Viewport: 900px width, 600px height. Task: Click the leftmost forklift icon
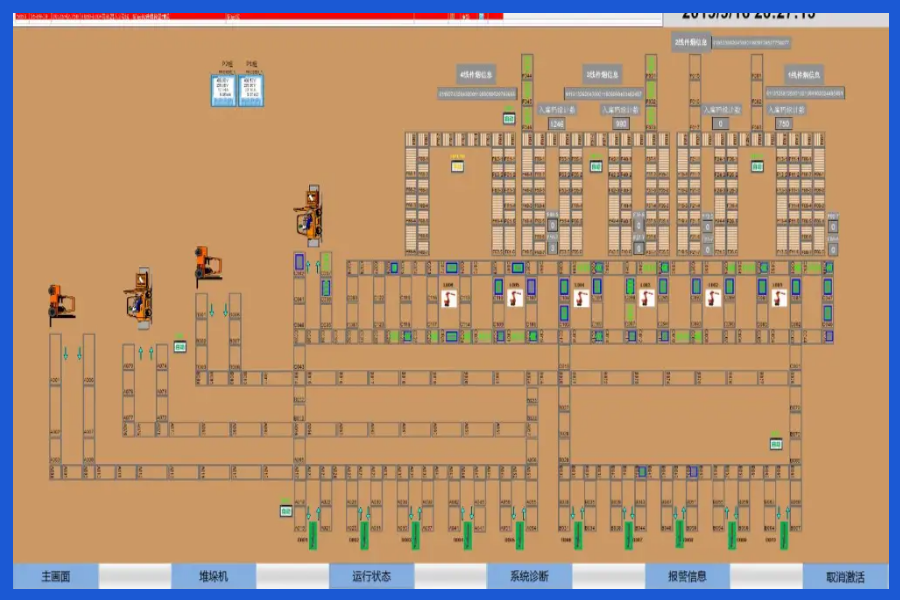tap(61, 302)
